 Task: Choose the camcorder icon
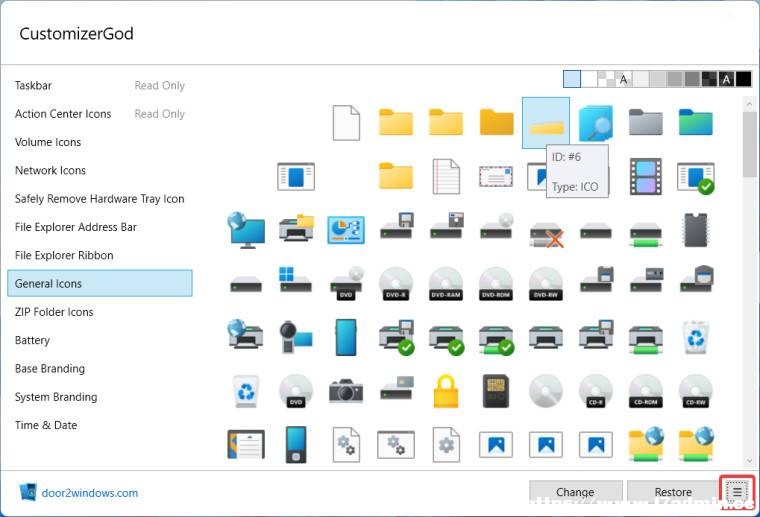tap(296, 337)
